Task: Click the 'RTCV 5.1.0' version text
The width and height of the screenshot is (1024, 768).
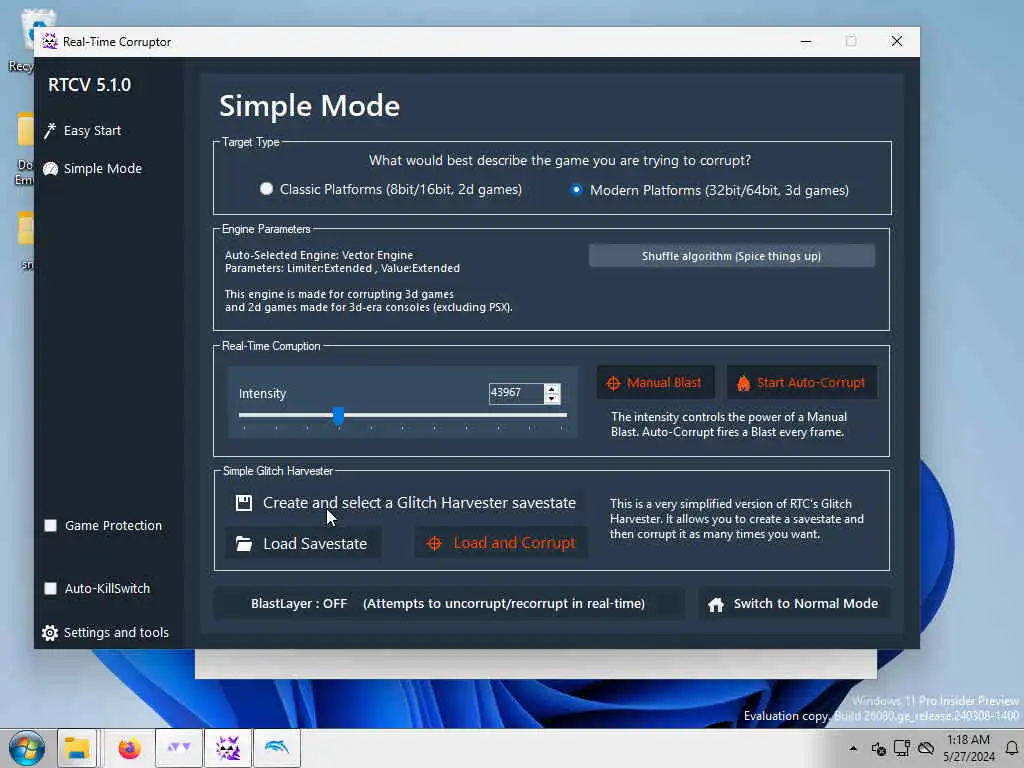Action: point(89,84)
